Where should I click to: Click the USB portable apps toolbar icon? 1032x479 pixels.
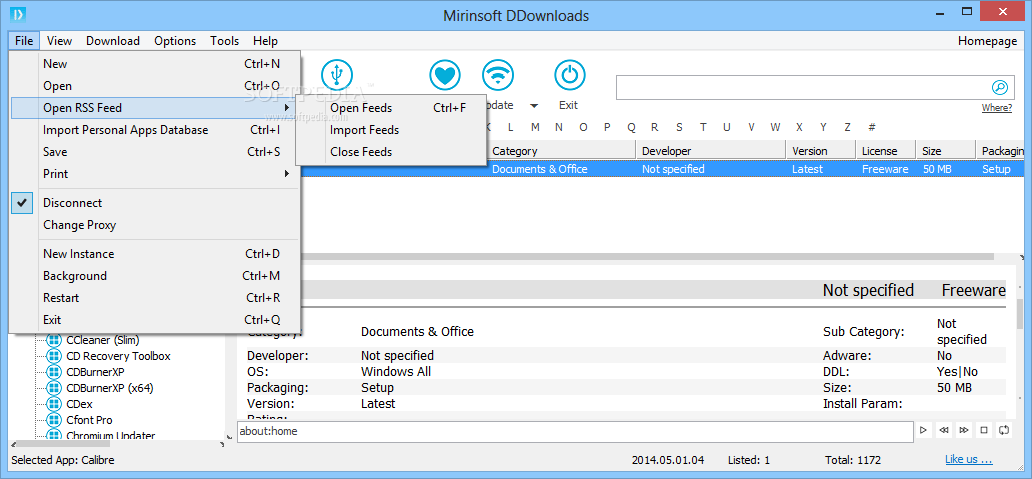[x=337, y=76]
